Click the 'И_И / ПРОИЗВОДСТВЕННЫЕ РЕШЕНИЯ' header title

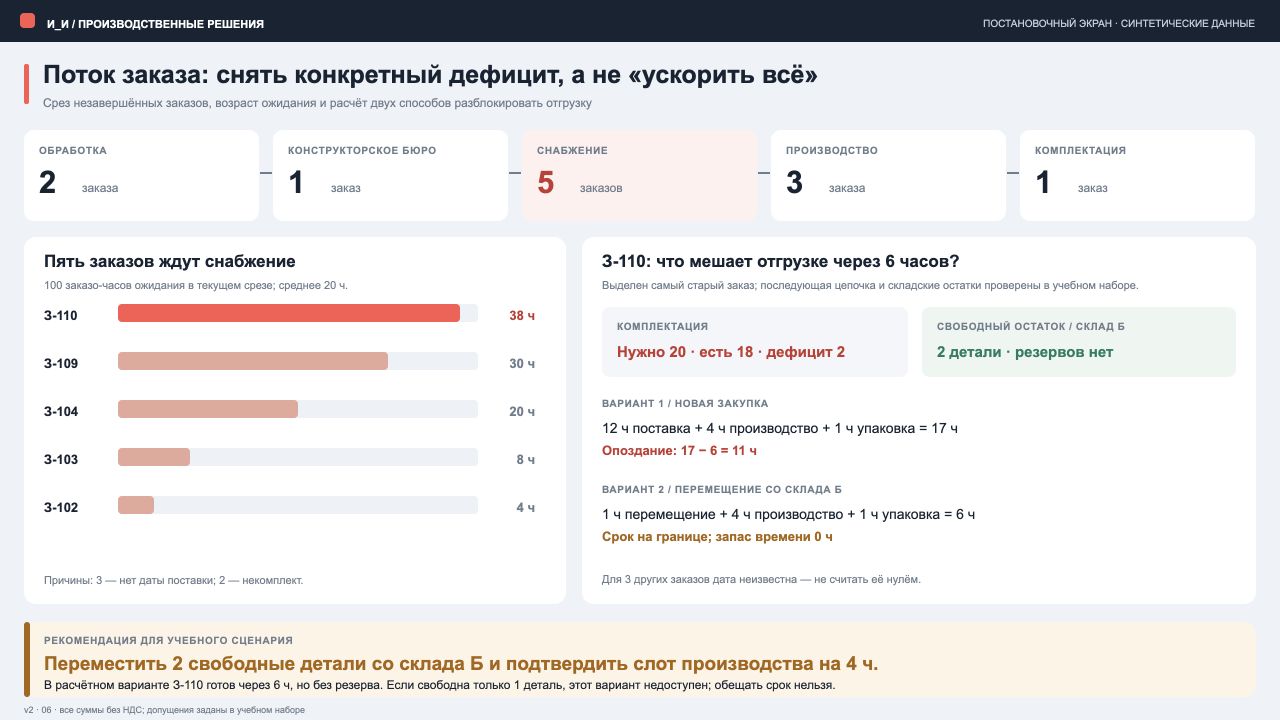point(155,23)
